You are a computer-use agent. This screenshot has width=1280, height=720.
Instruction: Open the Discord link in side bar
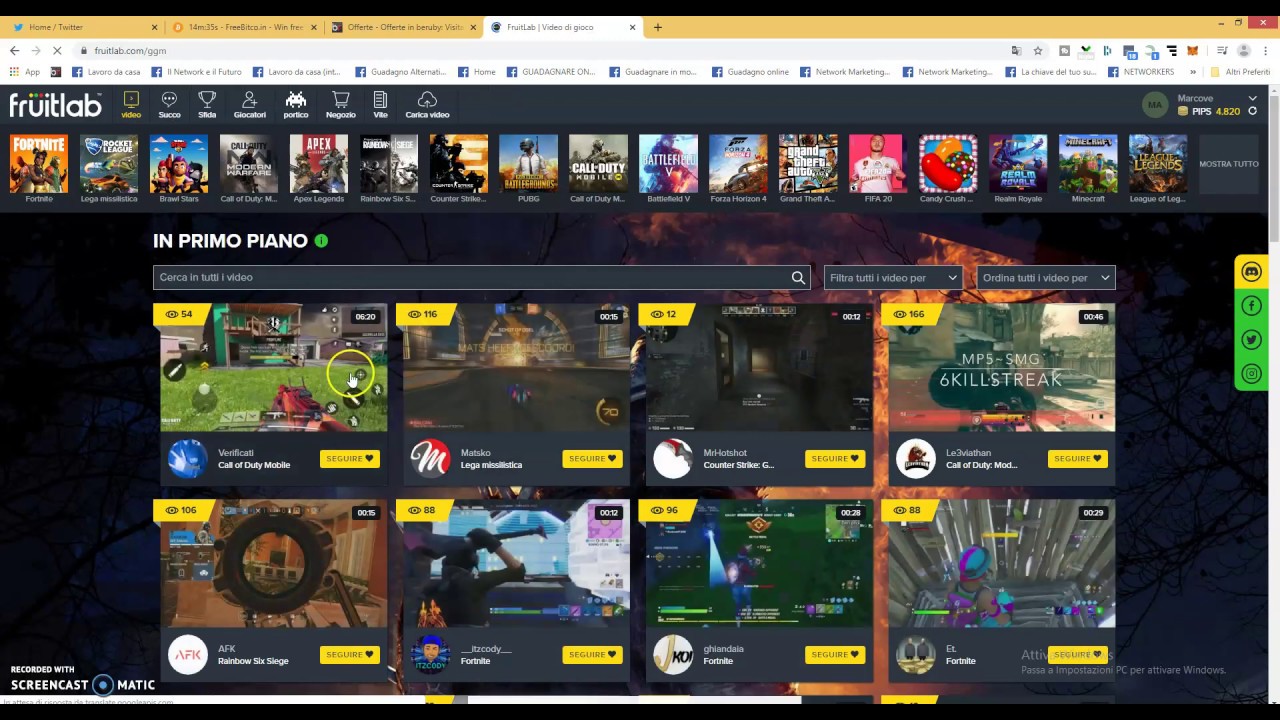(1252, 272)
